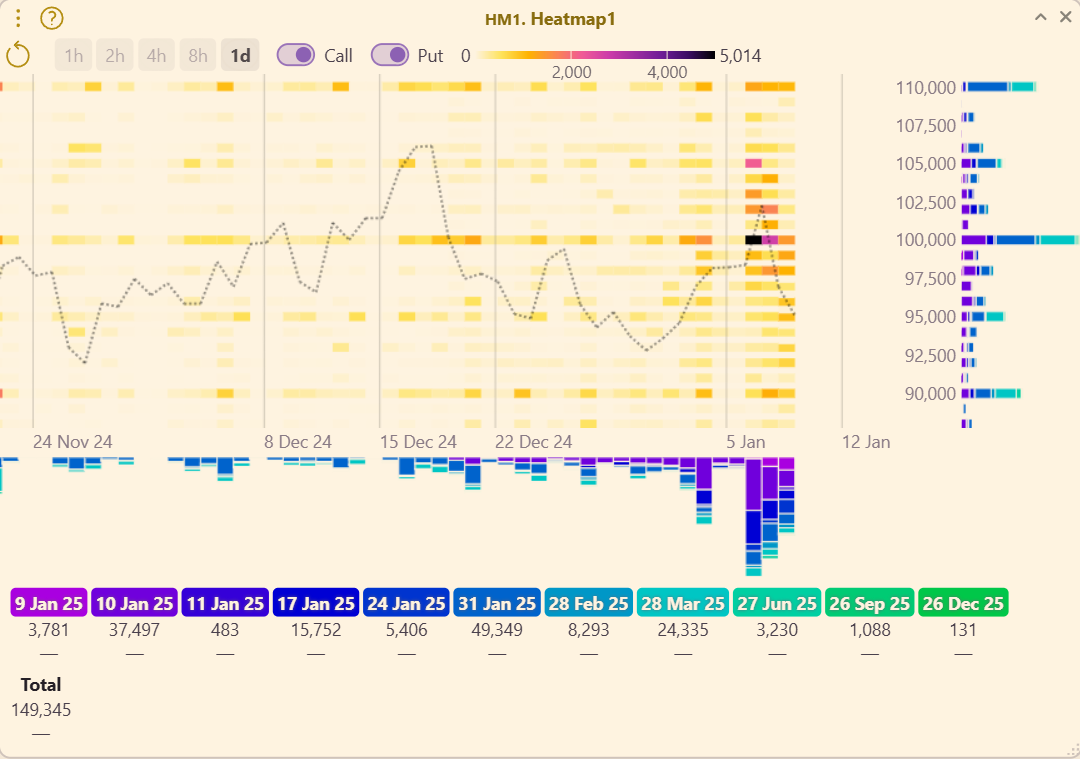Toggle the 28 Feb 25 expiry chip
Screen dimensions: 1080x759
pos(588,603)
